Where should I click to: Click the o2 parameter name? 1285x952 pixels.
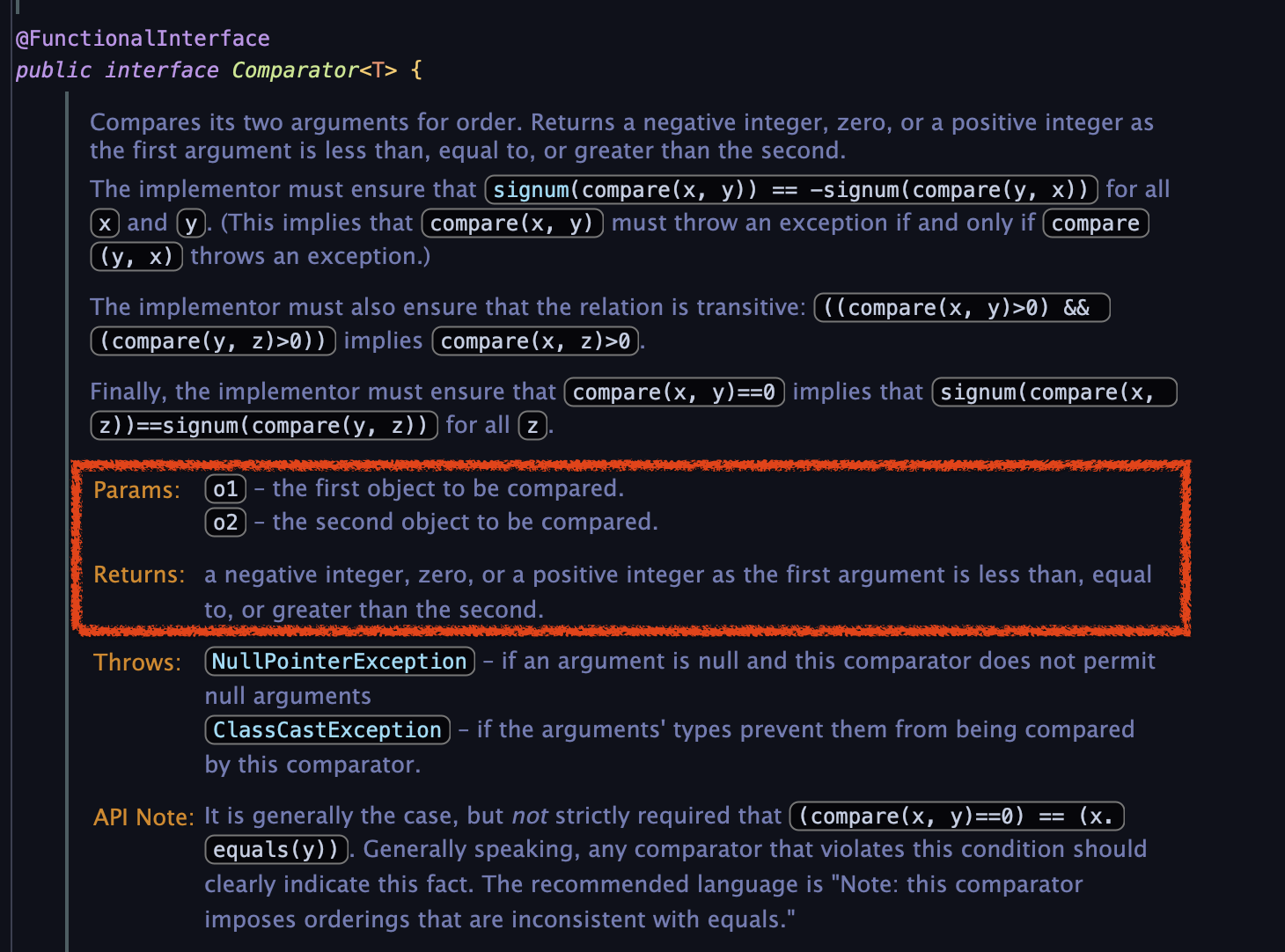[x=225, y=523]
